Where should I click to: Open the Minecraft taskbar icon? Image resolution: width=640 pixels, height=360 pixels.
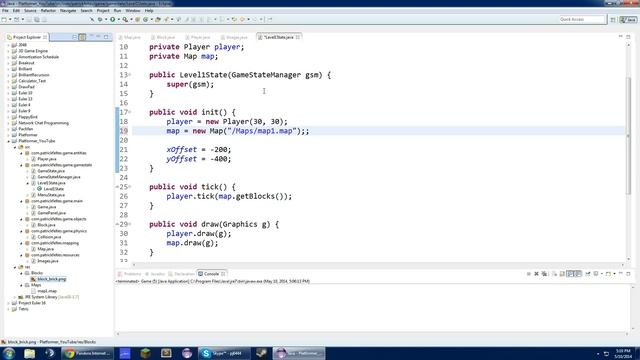click(x=145, y=353)
